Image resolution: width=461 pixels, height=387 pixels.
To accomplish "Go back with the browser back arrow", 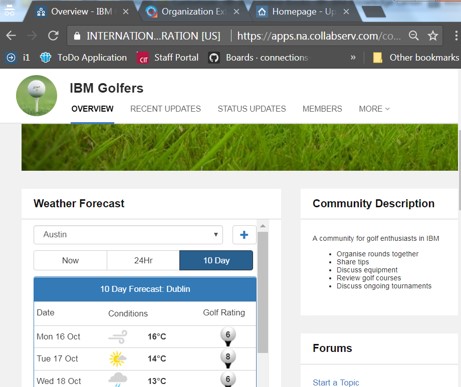I will (x=11, y=35).
